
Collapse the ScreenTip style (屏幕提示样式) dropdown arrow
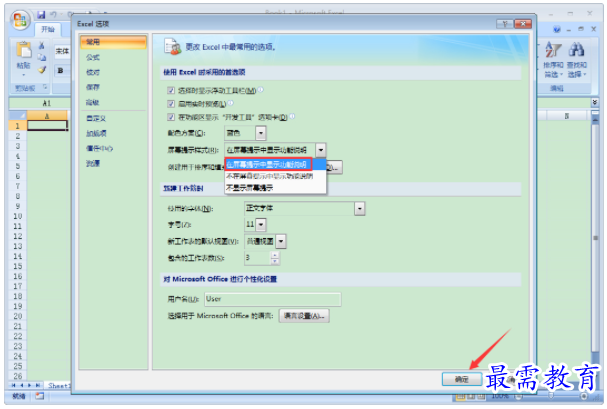pyautogui.click(x=321, y=150)
